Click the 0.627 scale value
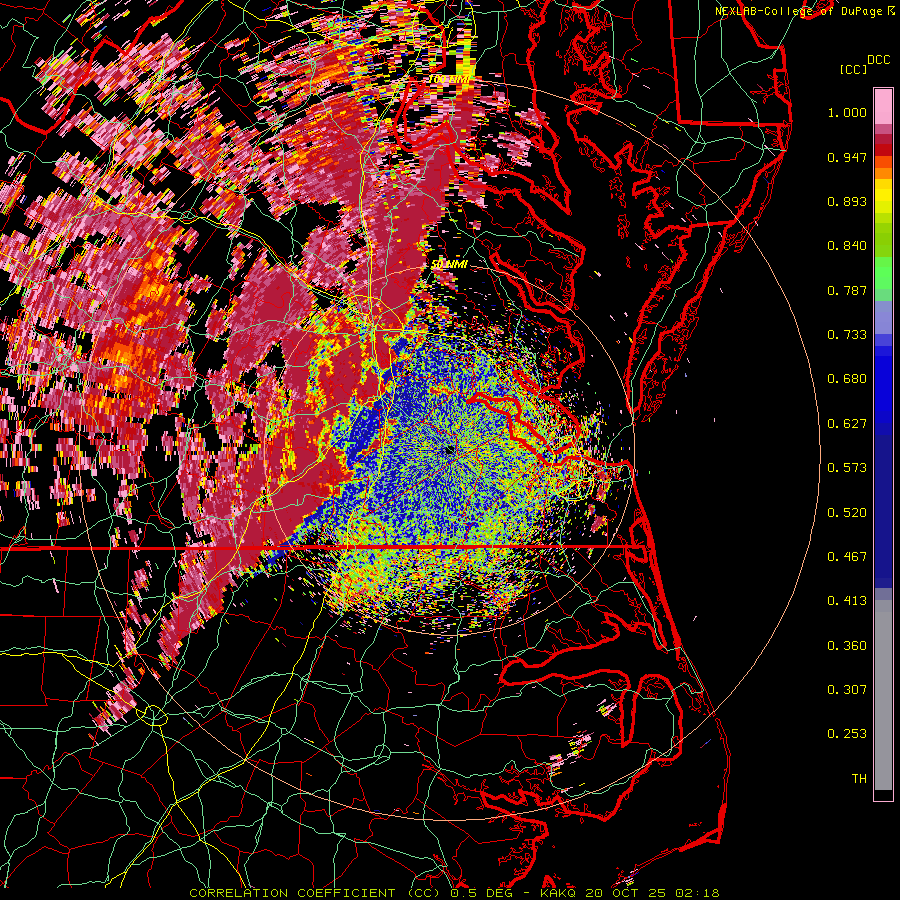The width and height of the screenshot is (900, 900). [x=847, y=424]
